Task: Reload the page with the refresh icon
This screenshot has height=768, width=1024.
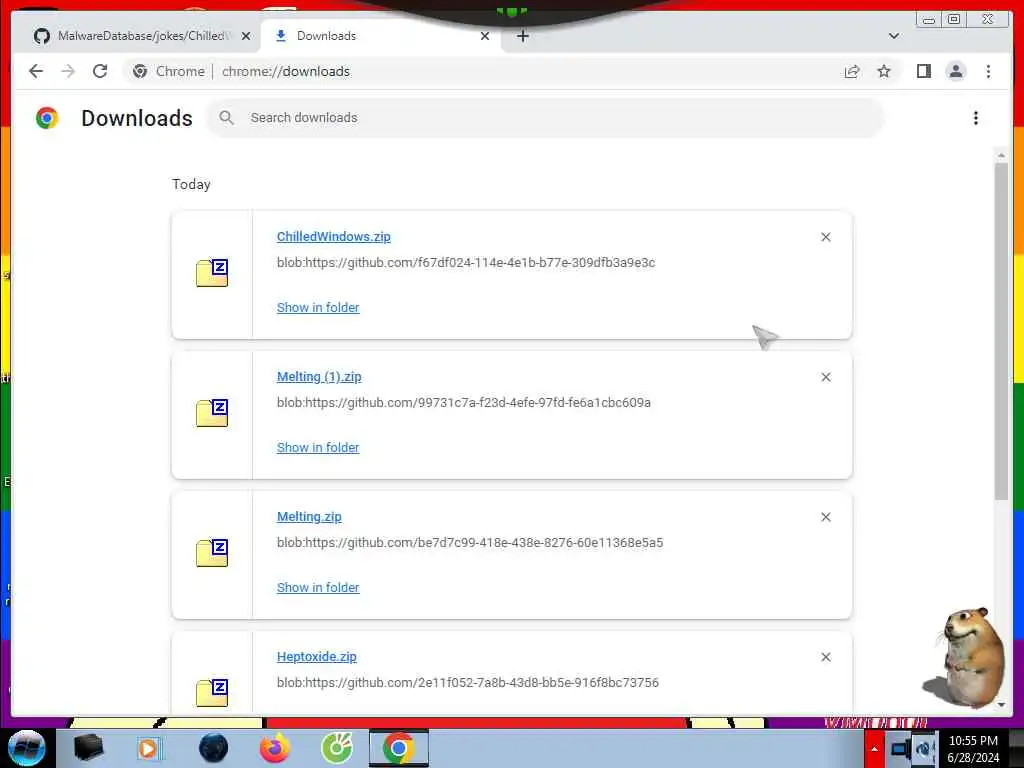Action: coord(100,71)
